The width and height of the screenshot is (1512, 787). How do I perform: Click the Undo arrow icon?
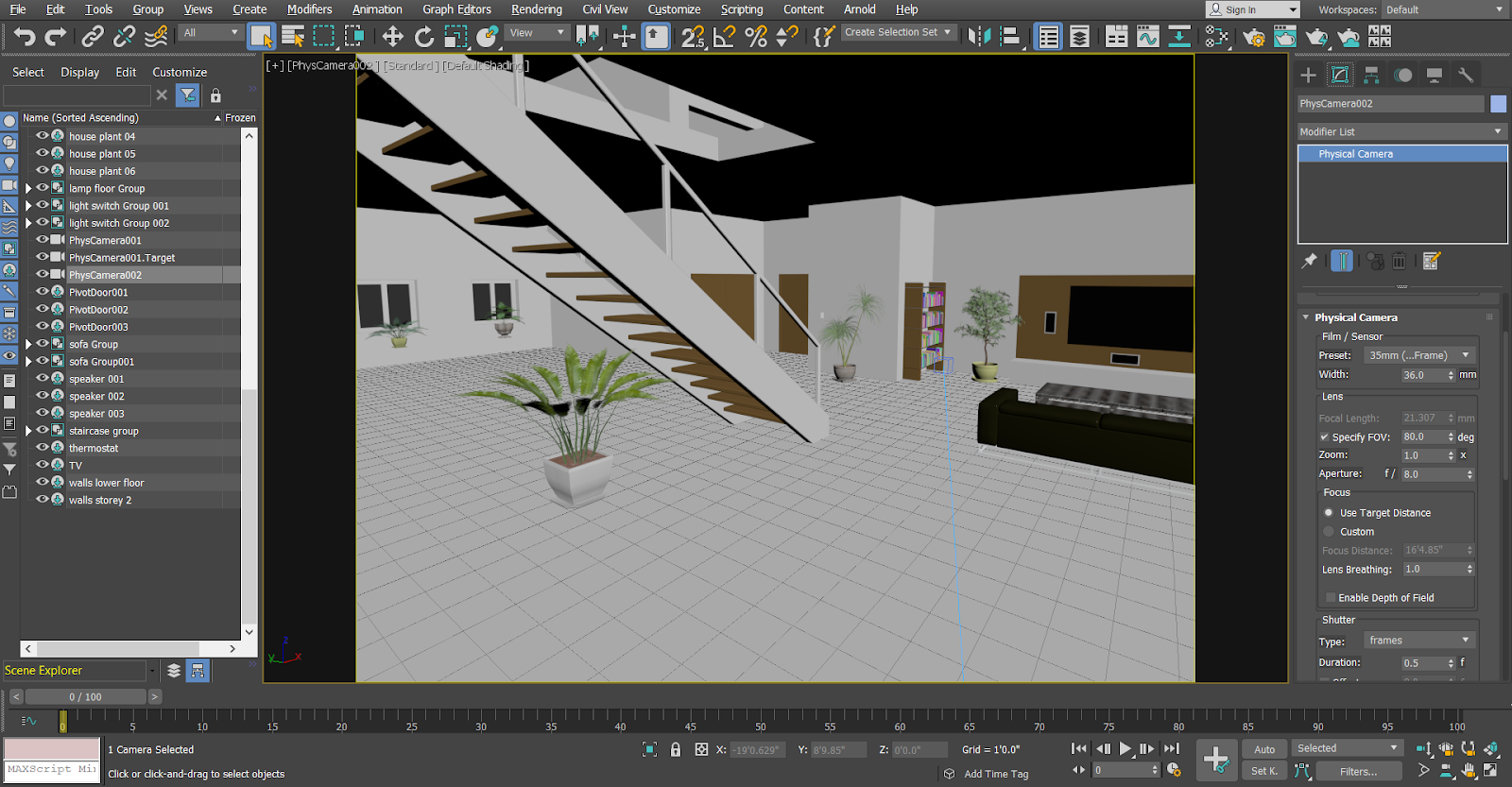[x=25, y=37]
